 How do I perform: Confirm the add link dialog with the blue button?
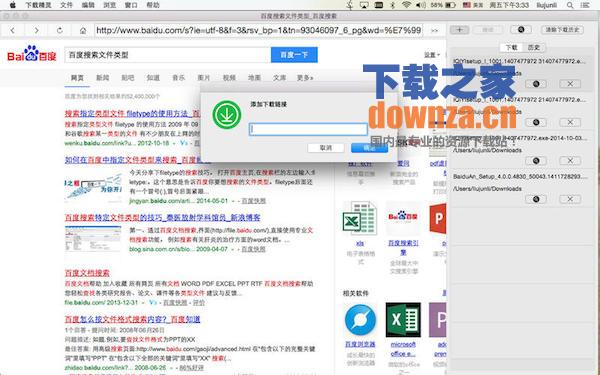369,148
